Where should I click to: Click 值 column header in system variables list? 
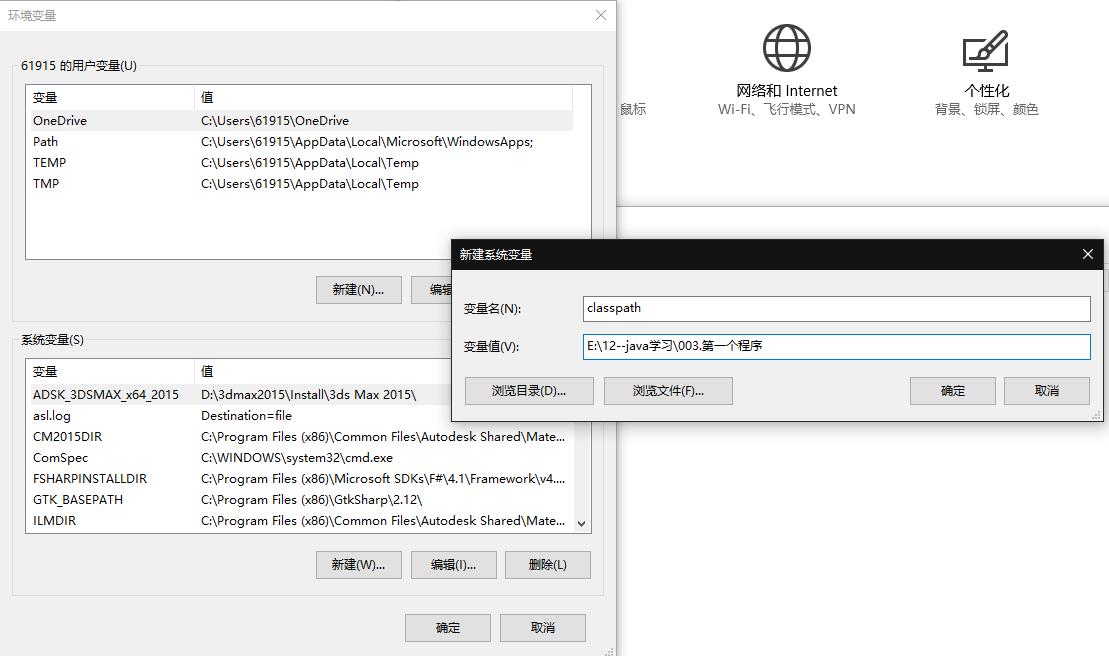[x=323, y=372]
